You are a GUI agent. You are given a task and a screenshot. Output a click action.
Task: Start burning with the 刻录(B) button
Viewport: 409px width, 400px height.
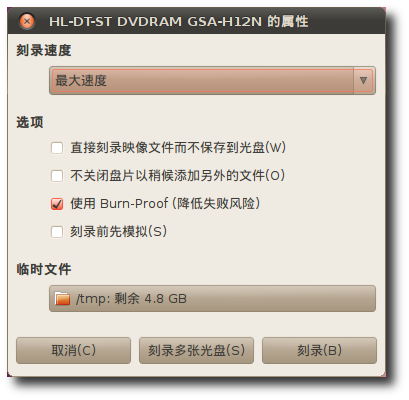point(319,350)
